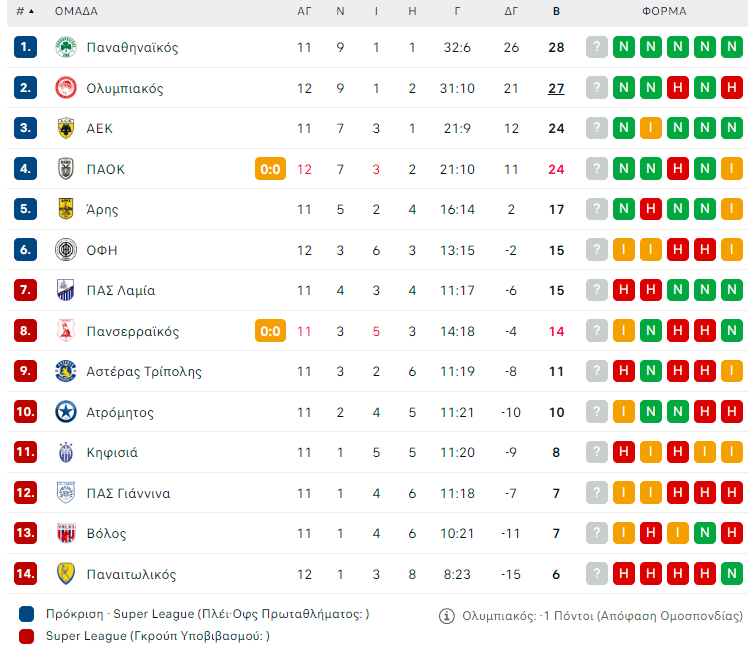
Task: Click Παναθηναϊκός upcoming match '?' form badge
Action: tap(597, 47)
